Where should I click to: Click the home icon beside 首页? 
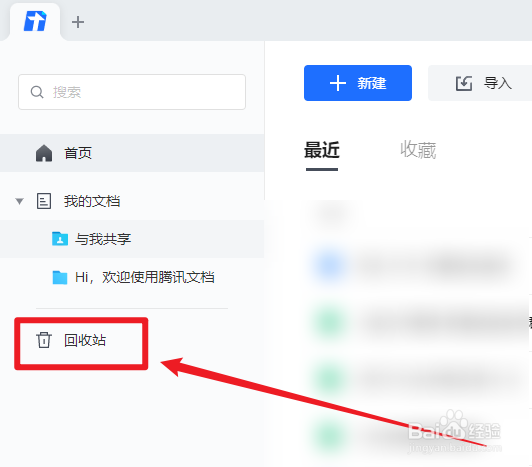[44, 153]
